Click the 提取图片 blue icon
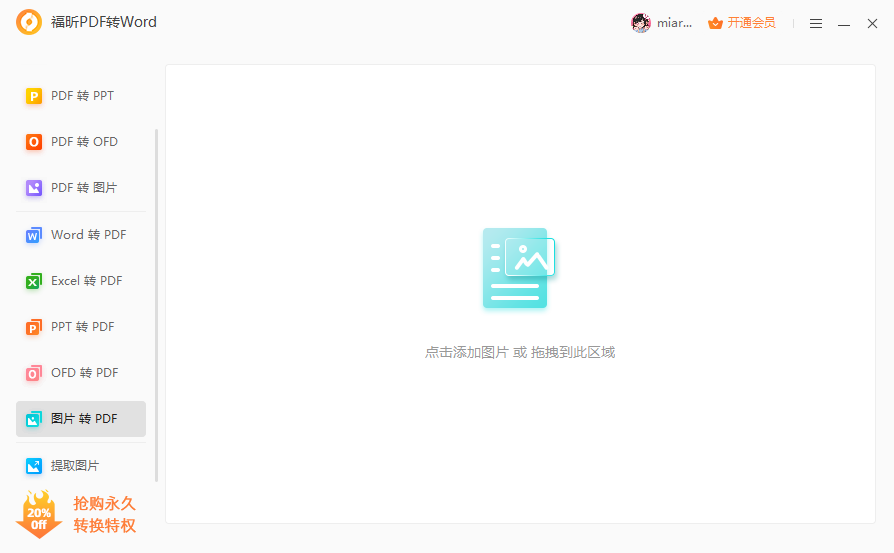The width and height of the screenshot is (894, 553). (34, 466)
